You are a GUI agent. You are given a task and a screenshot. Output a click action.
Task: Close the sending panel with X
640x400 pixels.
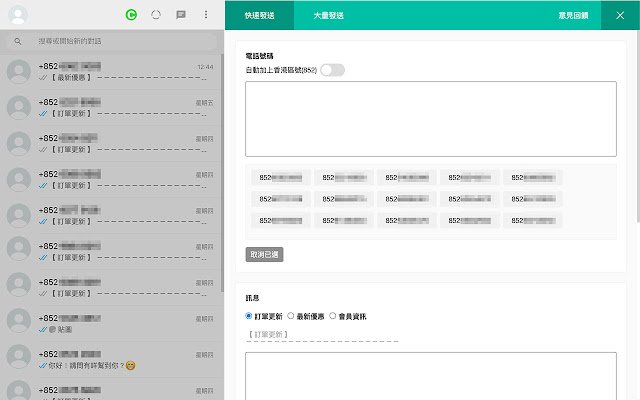(620, 15)
